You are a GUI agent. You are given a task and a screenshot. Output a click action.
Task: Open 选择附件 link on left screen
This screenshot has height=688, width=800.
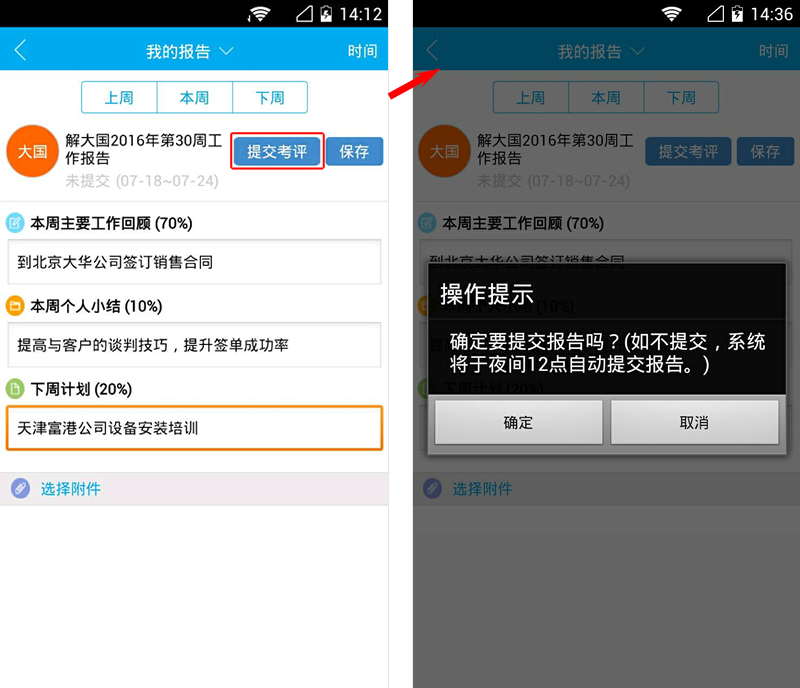[x=70, y=489]
